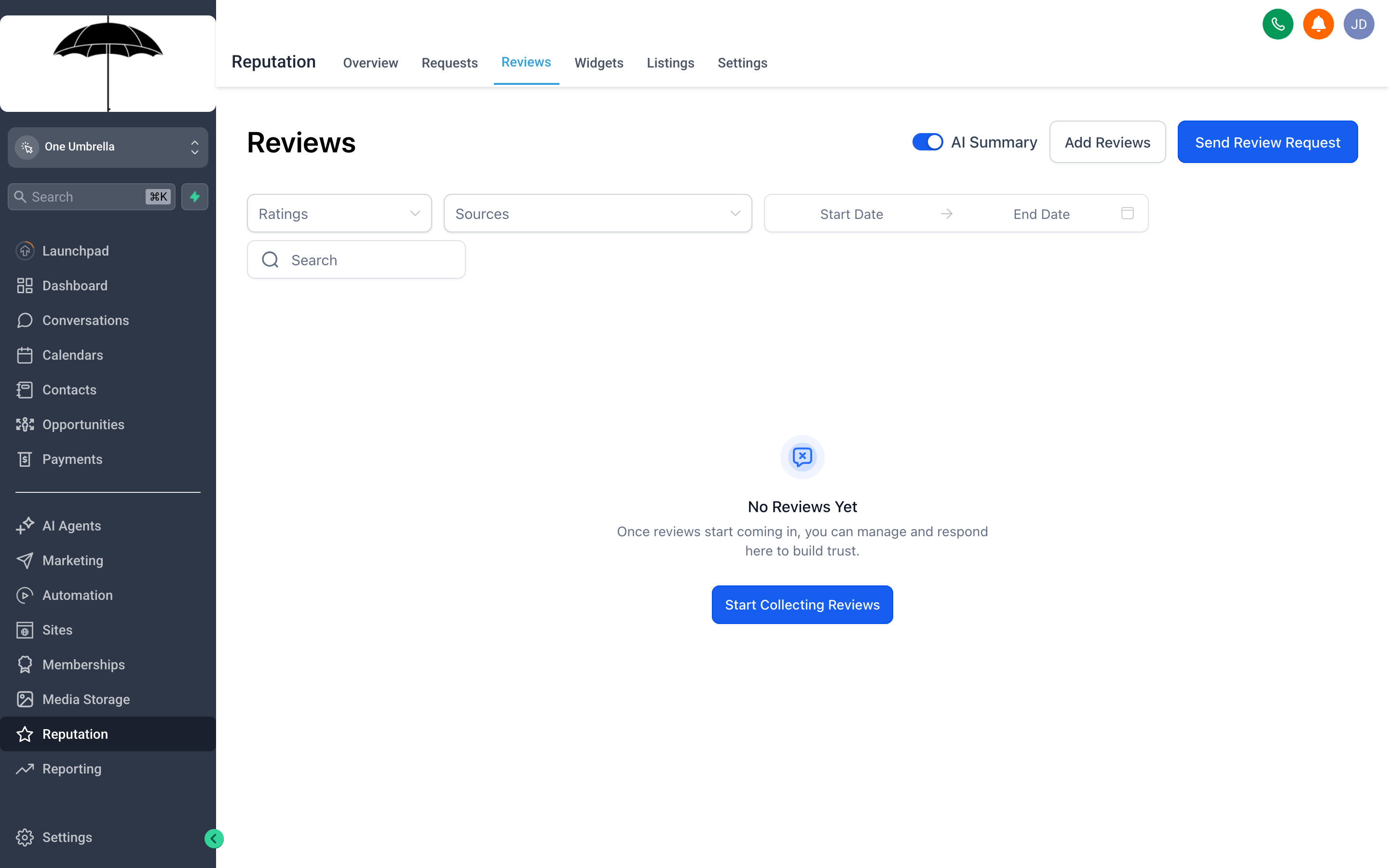Click the No Reviews Yet message icon
Screen dimensions: 1389x868
point(803,457)
